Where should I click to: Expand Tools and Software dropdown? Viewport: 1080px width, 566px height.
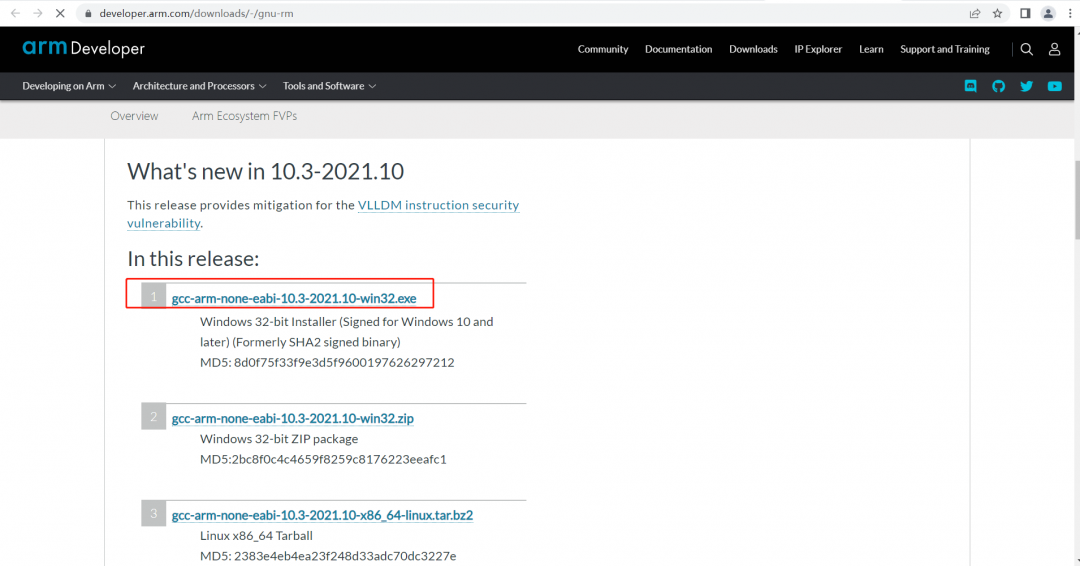pos(329,86)
